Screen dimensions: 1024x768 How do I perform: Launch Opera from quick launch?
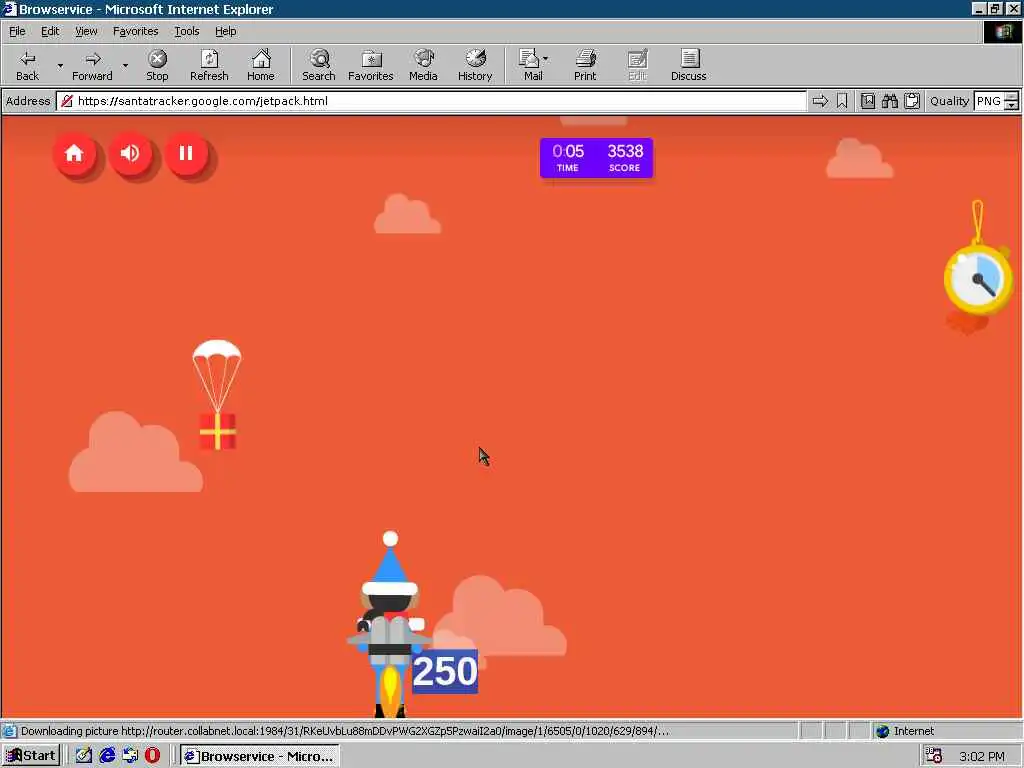coord(153,756)
